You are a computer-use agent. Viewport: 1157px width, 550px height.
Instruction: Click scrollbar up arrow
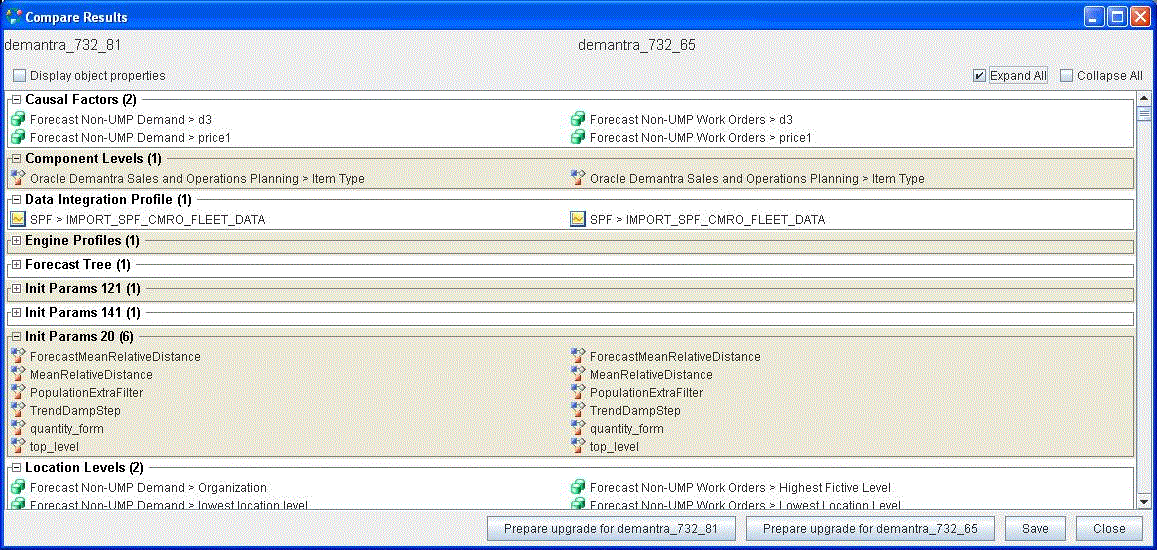[1144, 98]
